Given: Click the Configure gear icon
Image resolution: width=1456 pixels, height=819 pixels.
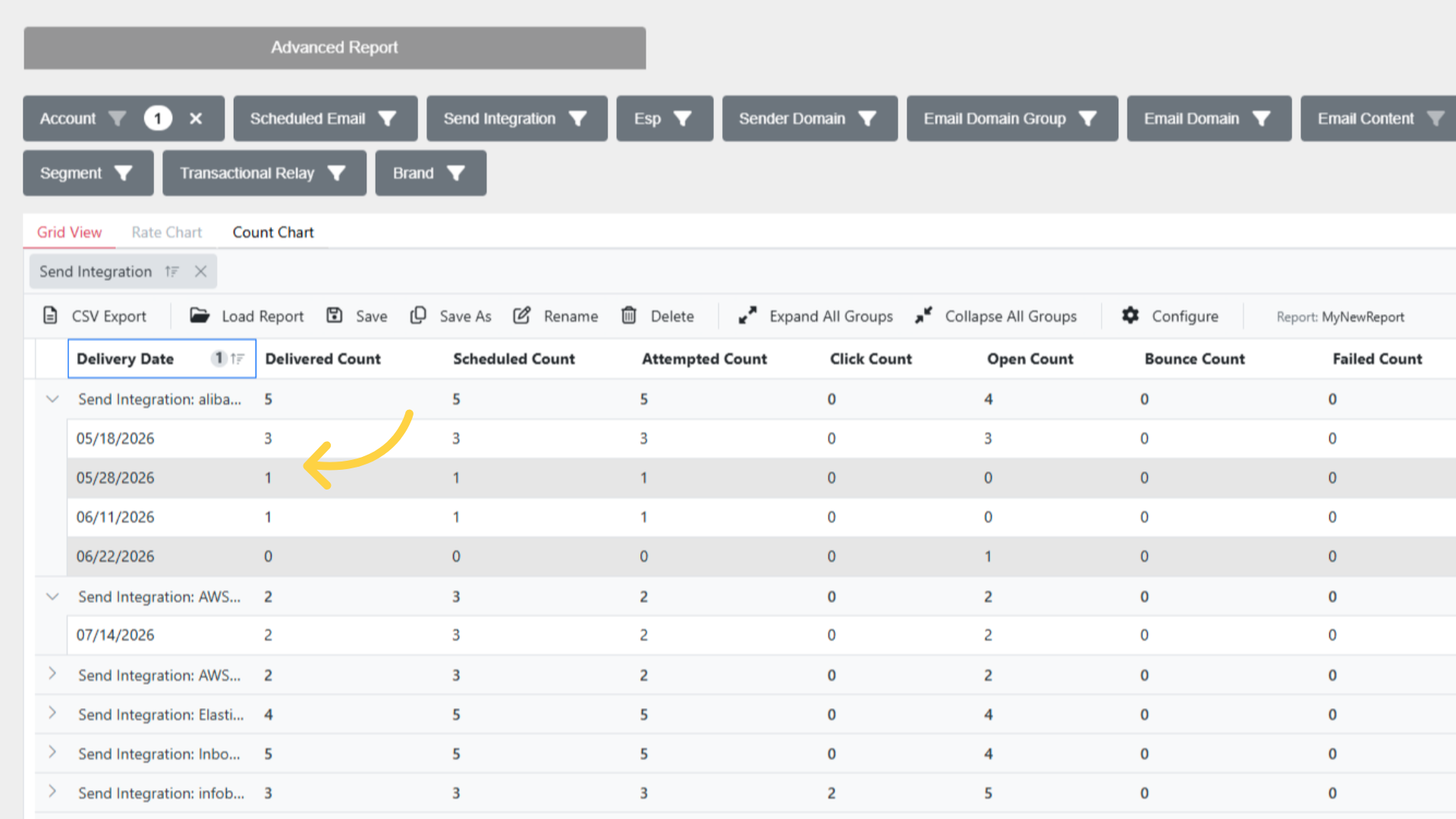Looking at the screenshot, I should [x=1131, y=316].
